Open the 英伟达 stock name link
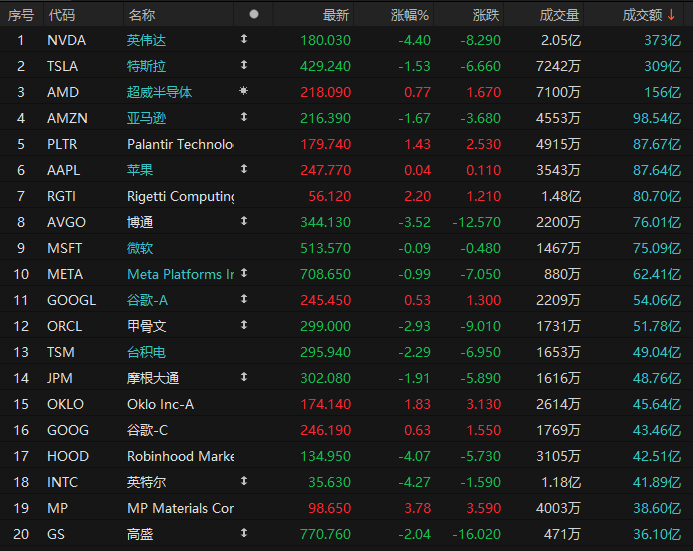 pyautogui.click(x=146, y=41)
